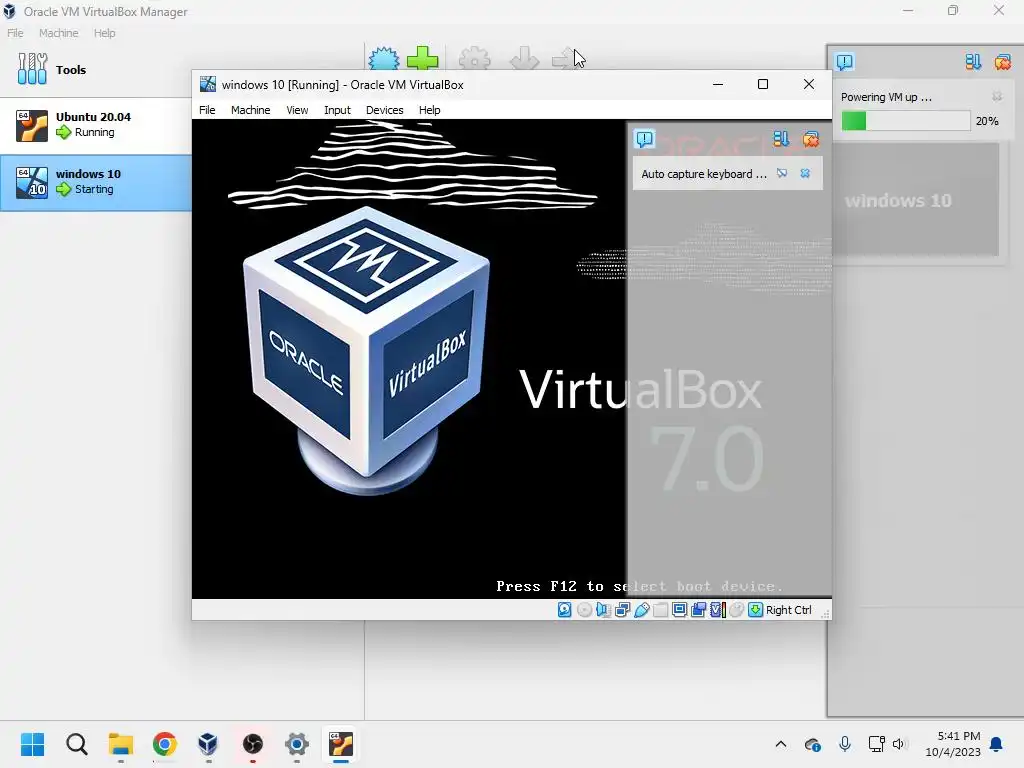Screen dimensions: 1024x768
Task: Open File menu in VM window
Action: click(x=207, y=110)
